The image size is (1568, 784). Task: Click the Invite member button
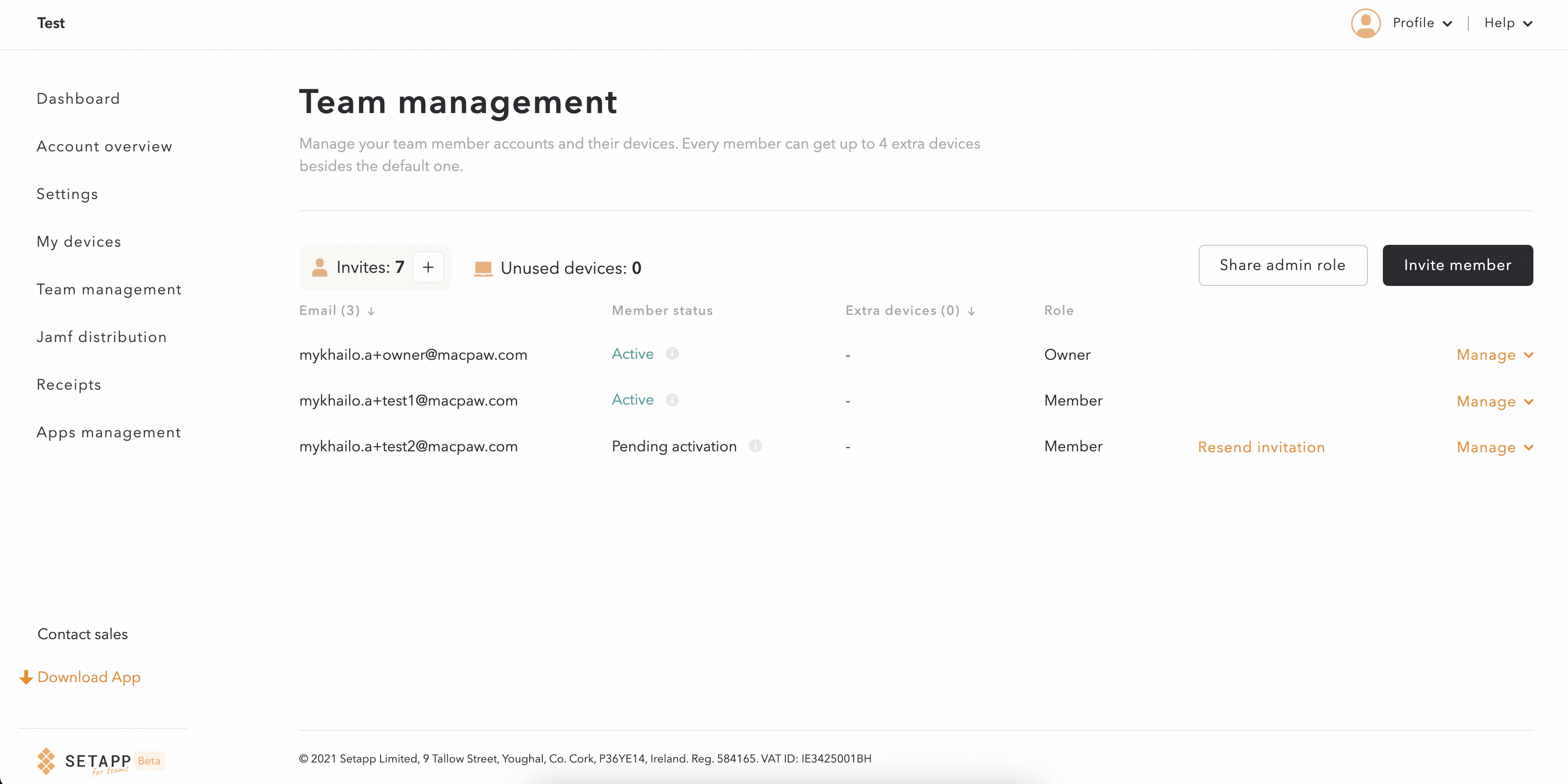click(1457, 265)
